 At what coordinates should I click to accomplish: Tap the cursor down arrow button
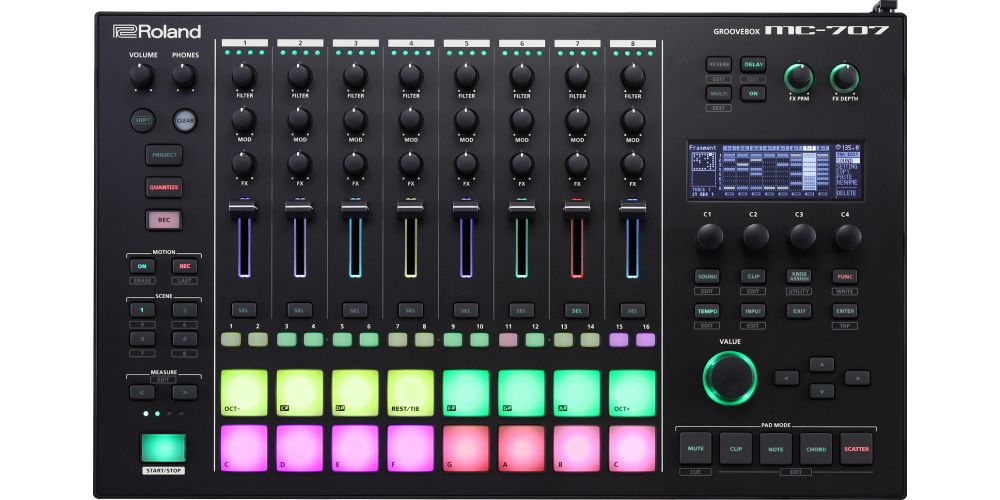(821, 391)
